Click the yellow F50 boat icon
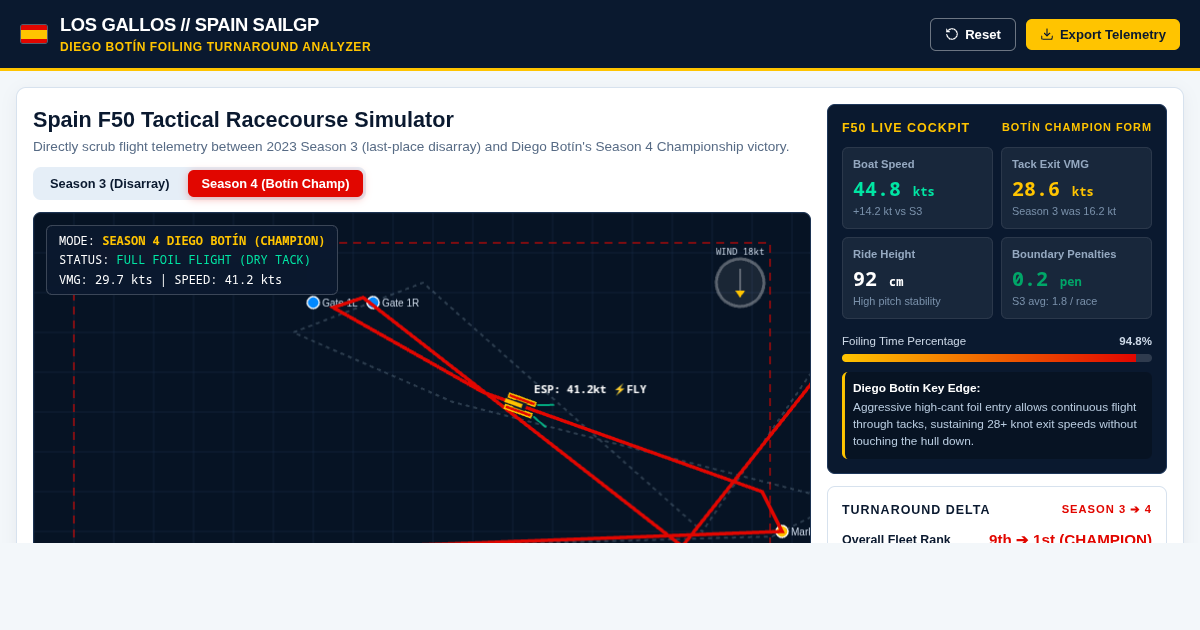Image resolution: width=1200 pixels, height=630 pixels. (x=520, y=405)
